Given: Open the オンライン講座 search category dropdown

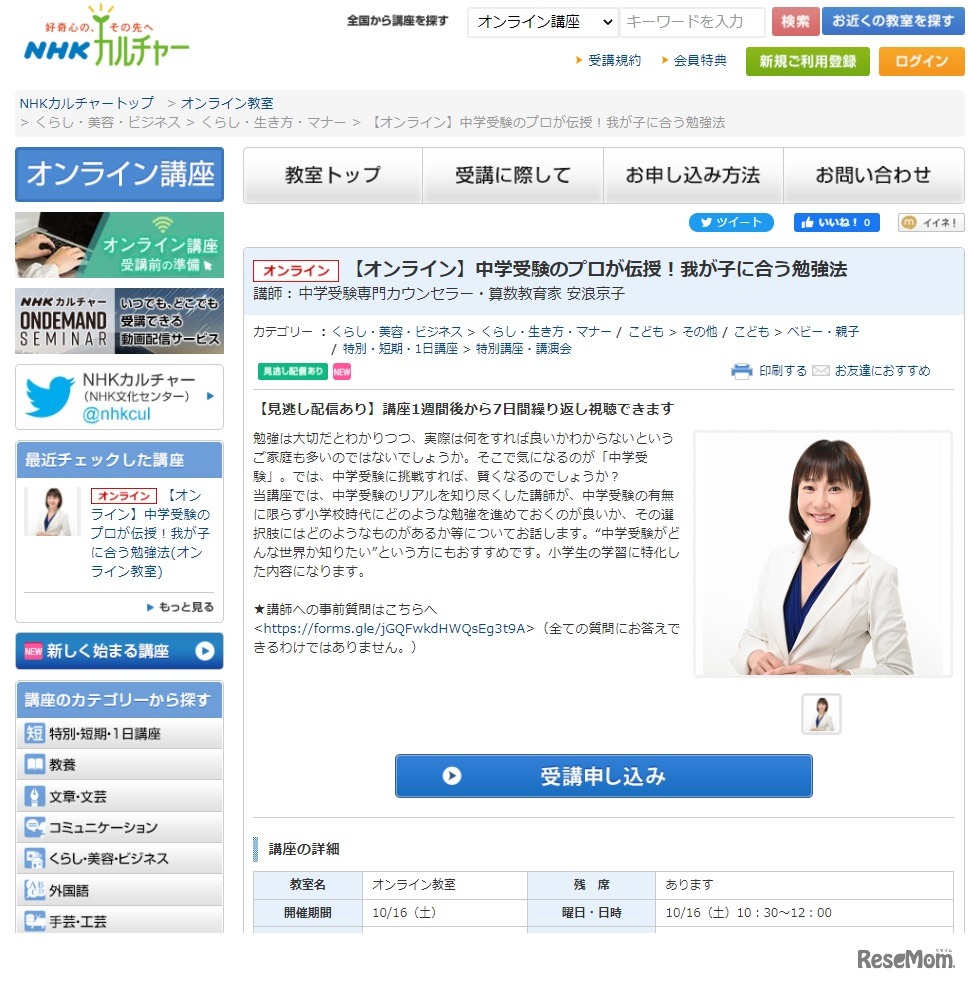Looking at the screenshot, I should click(541, 20).
